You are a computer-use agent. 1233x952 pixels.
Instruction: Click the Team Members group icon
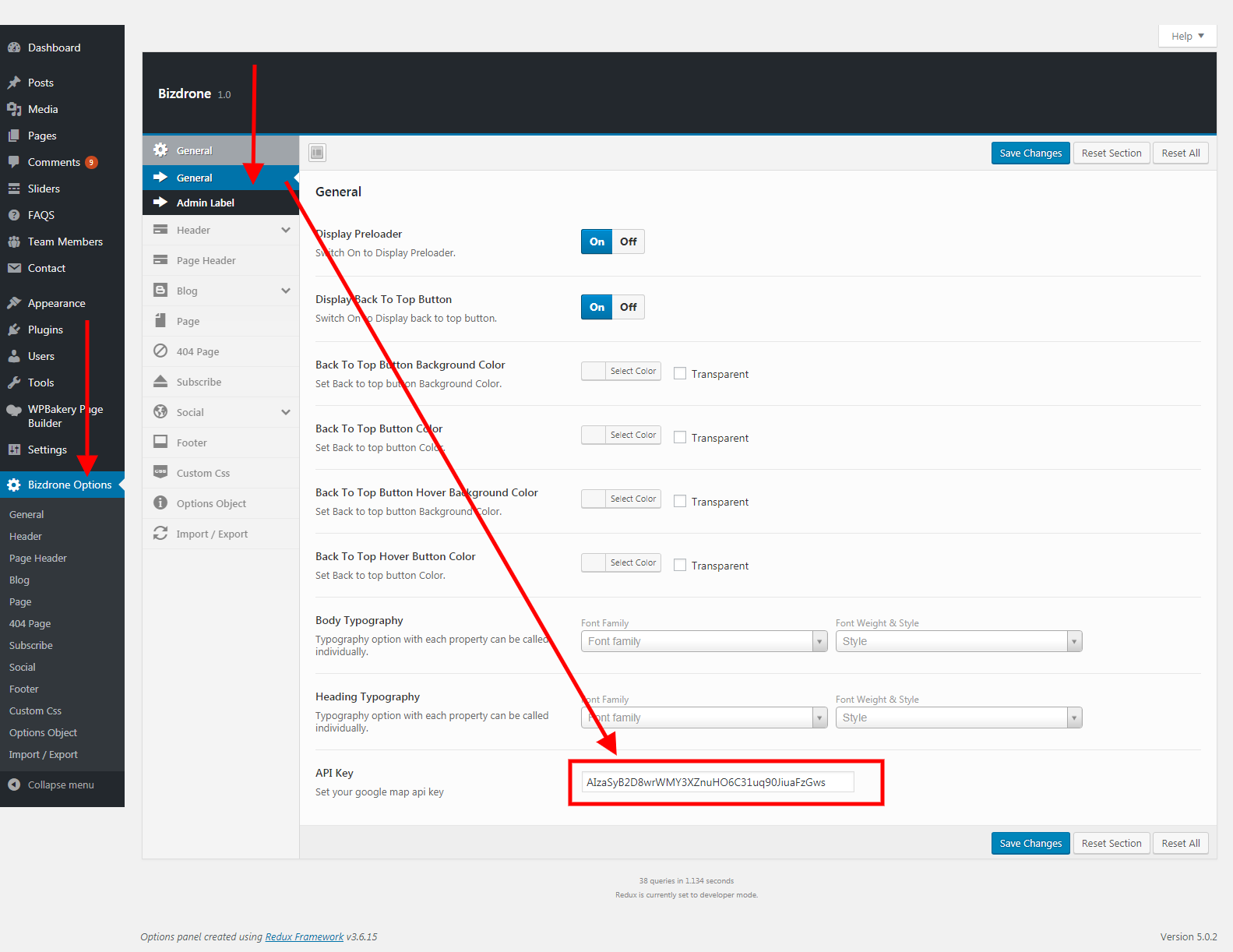click(14, 242)
